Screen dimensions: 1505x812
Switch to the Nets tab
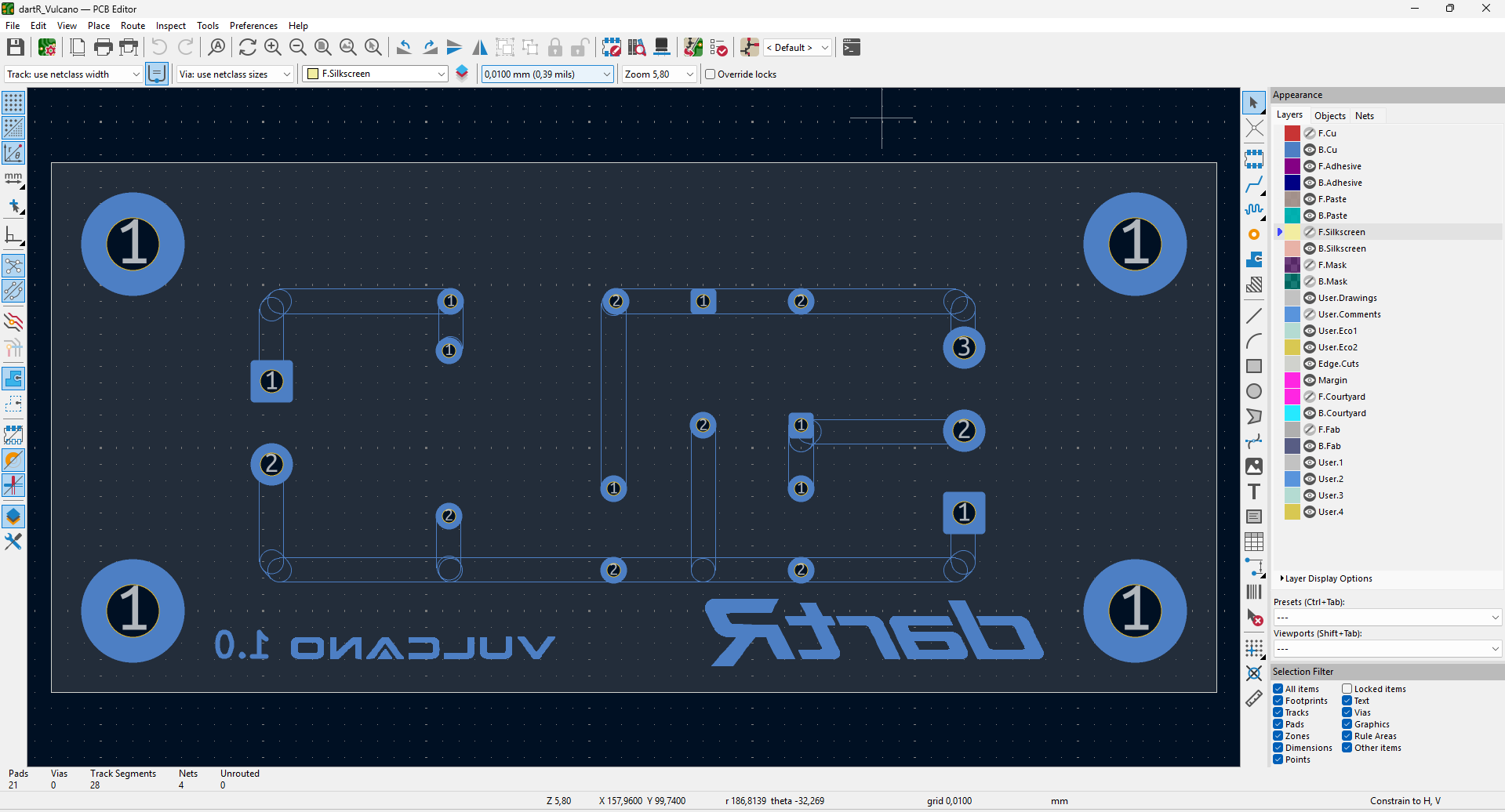[1365, 116]
